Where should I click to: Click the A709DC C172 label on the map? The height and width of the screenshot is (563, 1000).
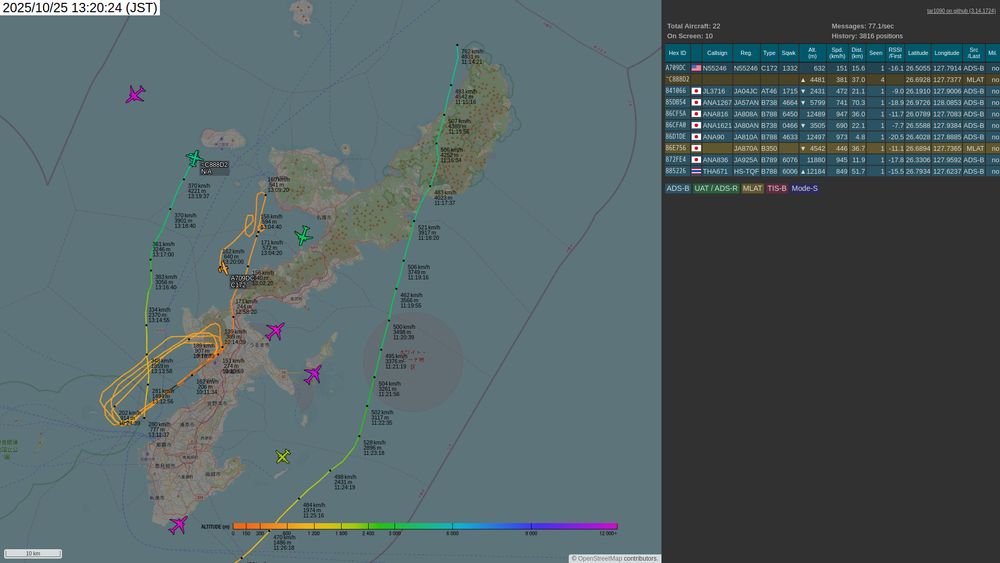click(242, 282)
